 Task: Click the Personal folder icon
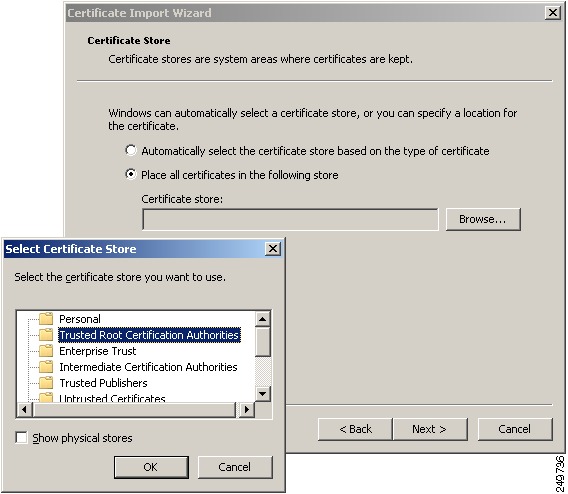tap(46, 319)
